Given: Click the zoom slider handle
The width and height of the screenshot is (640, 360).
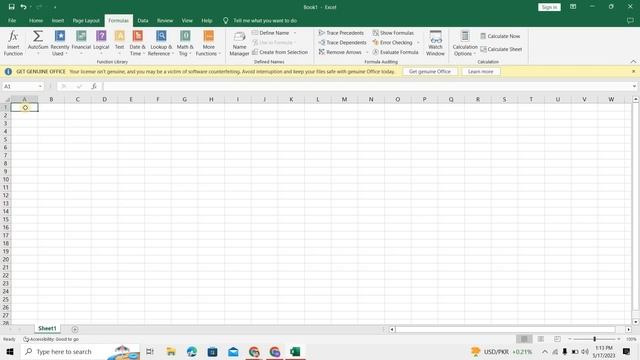Looking at the screenshot, I should point(594,339).
